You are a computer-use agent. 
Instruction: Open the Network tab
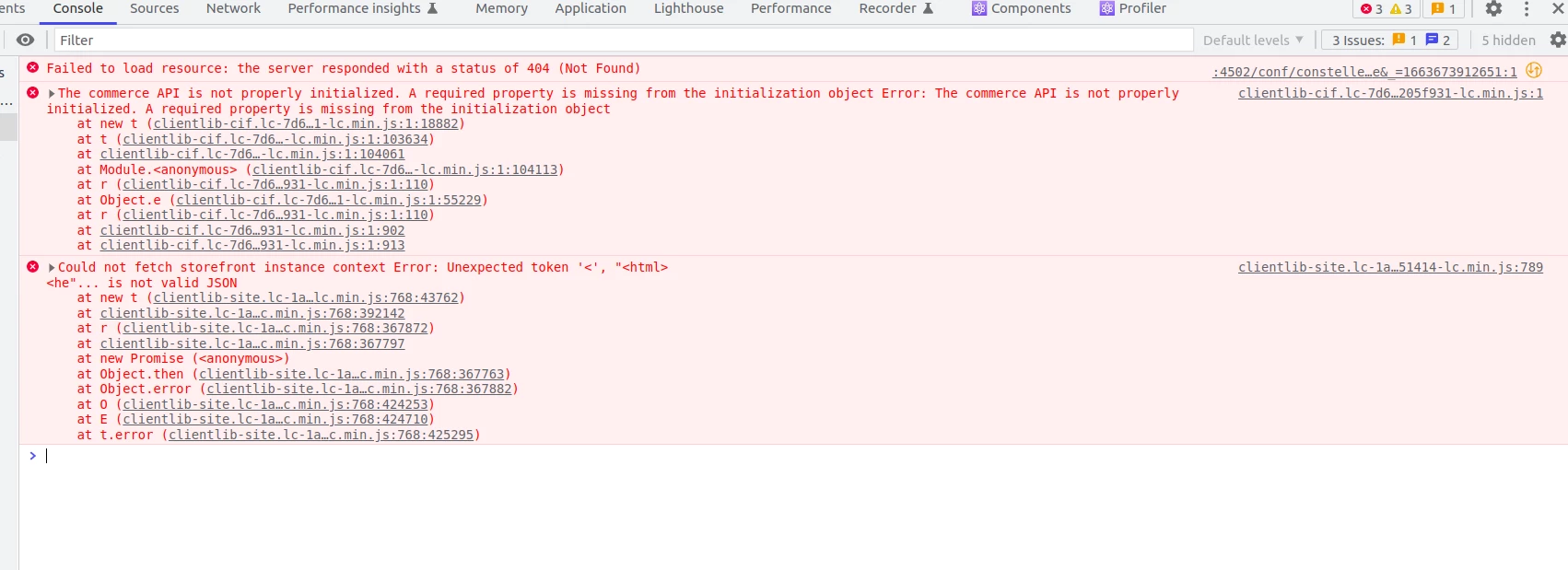pyautogui.click(x=233, y=8)
